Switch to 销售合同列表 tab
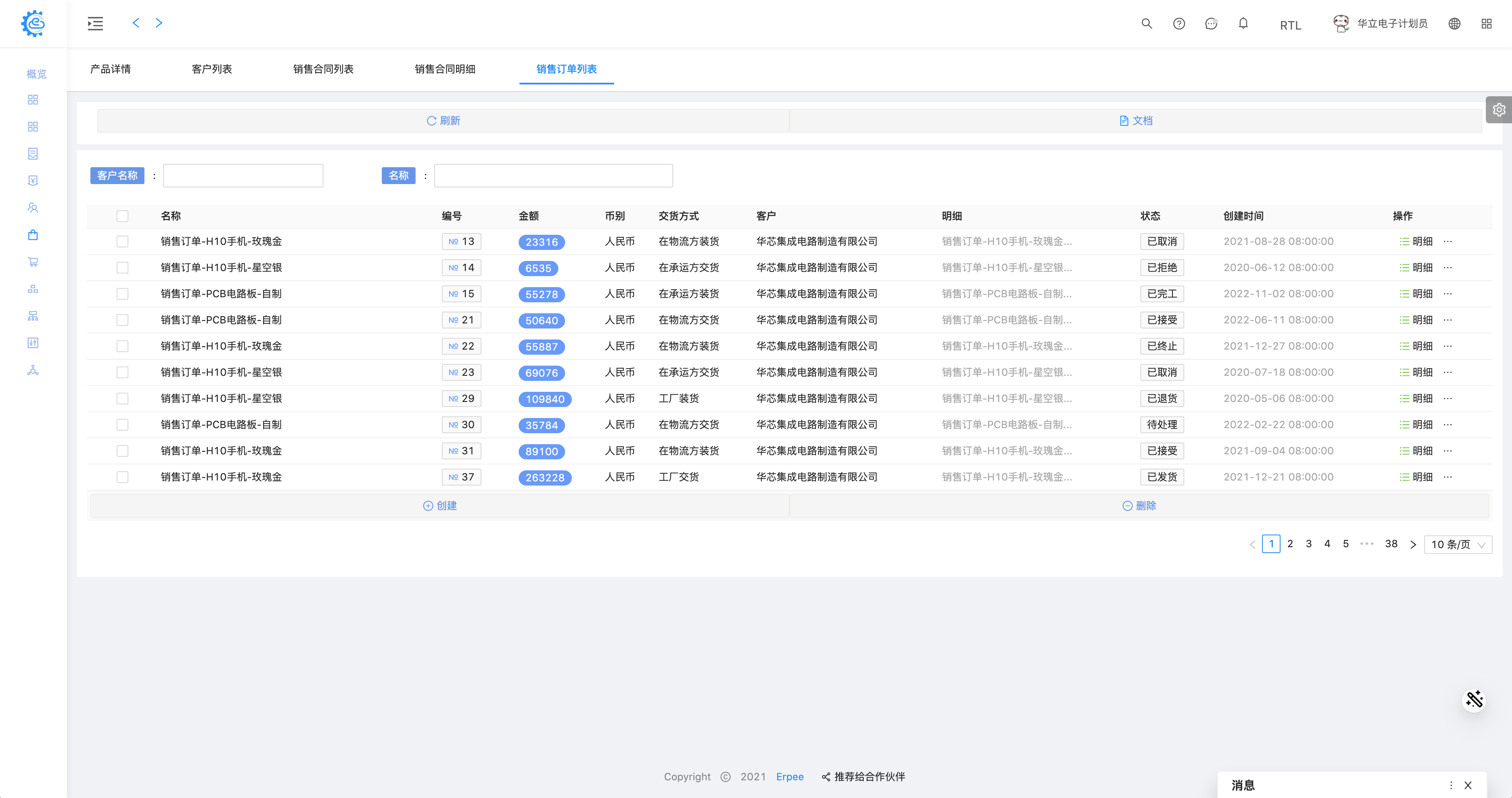 pyautogui.click(x=323, y=69)
